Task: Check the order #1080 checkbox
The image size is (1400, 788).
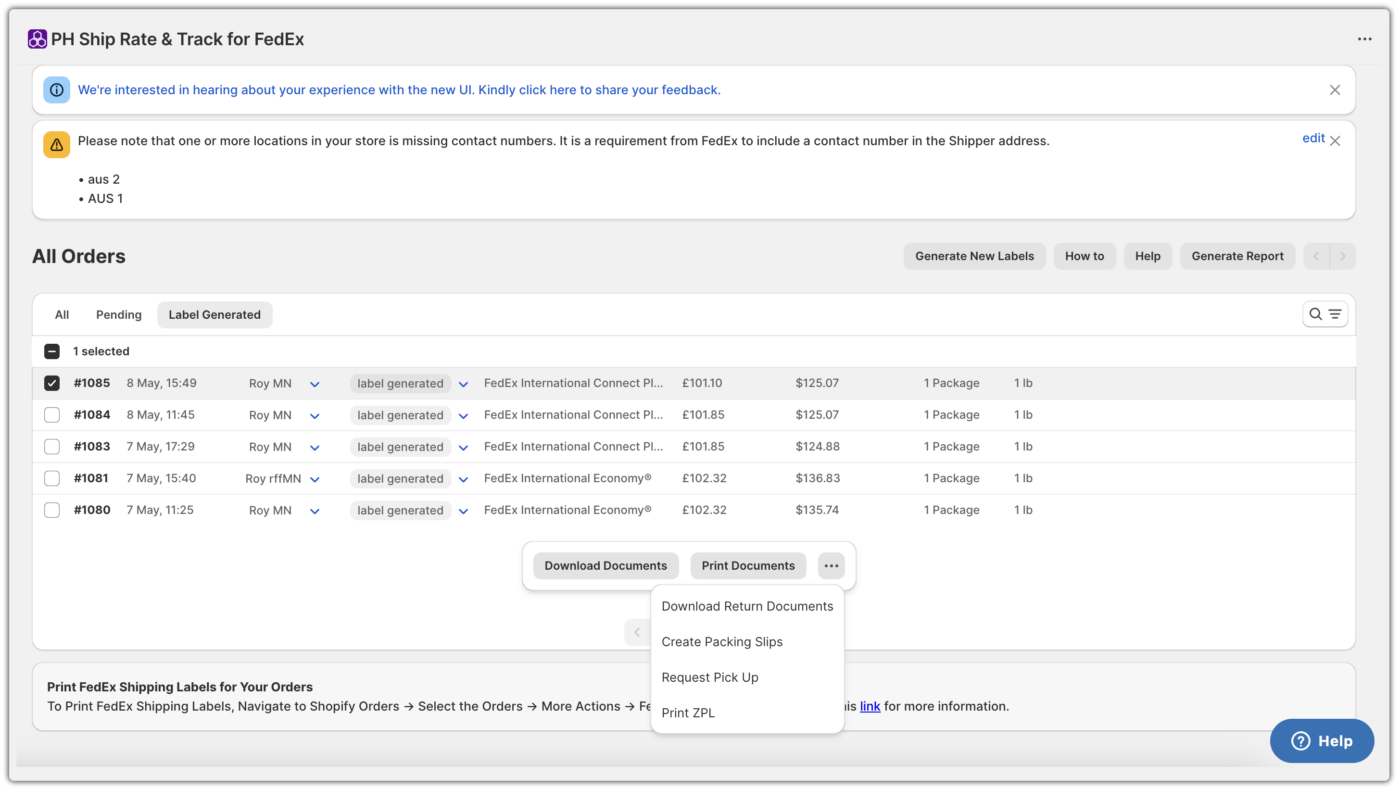Action: pos(52,510)
